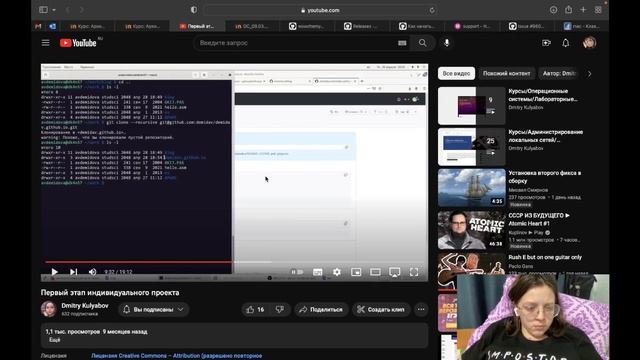This screenshot has width=640, height=360.
Task: Like the video with thumbs up
Action: [x=255, y=310]
